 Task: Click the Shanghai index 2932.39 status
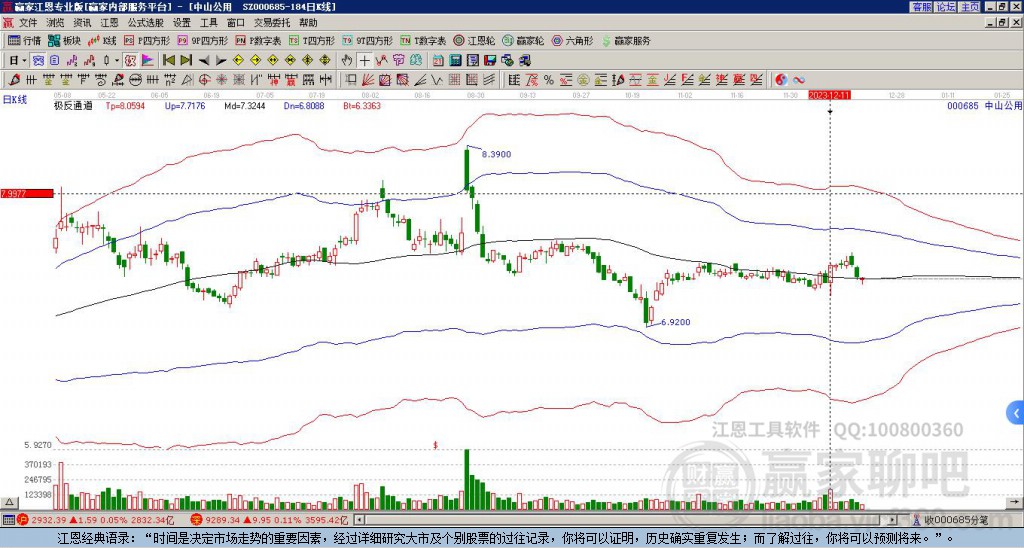96,520
